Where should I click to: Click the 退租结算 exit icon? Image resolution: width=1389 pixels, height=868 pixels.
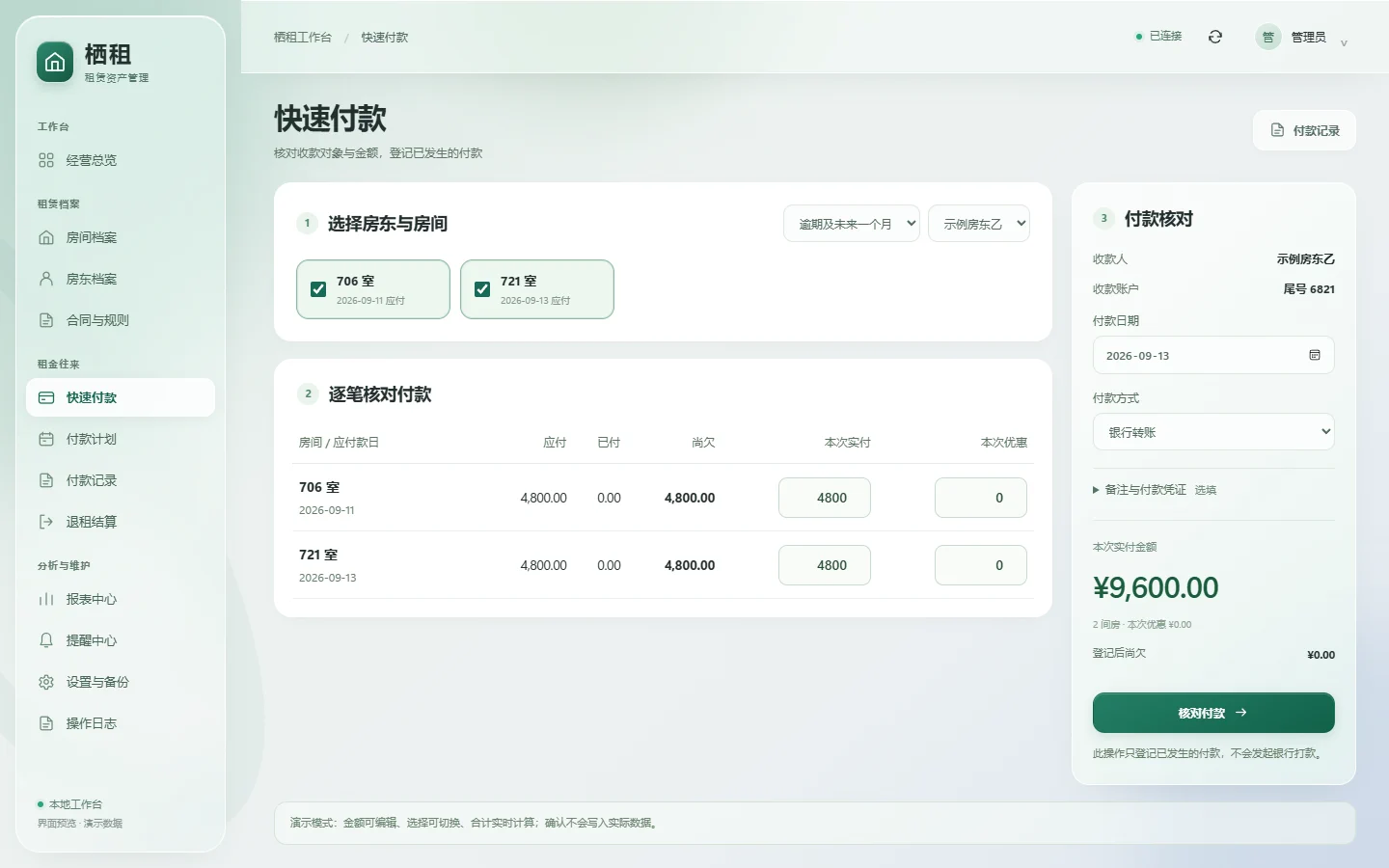[x=46, y=522]
